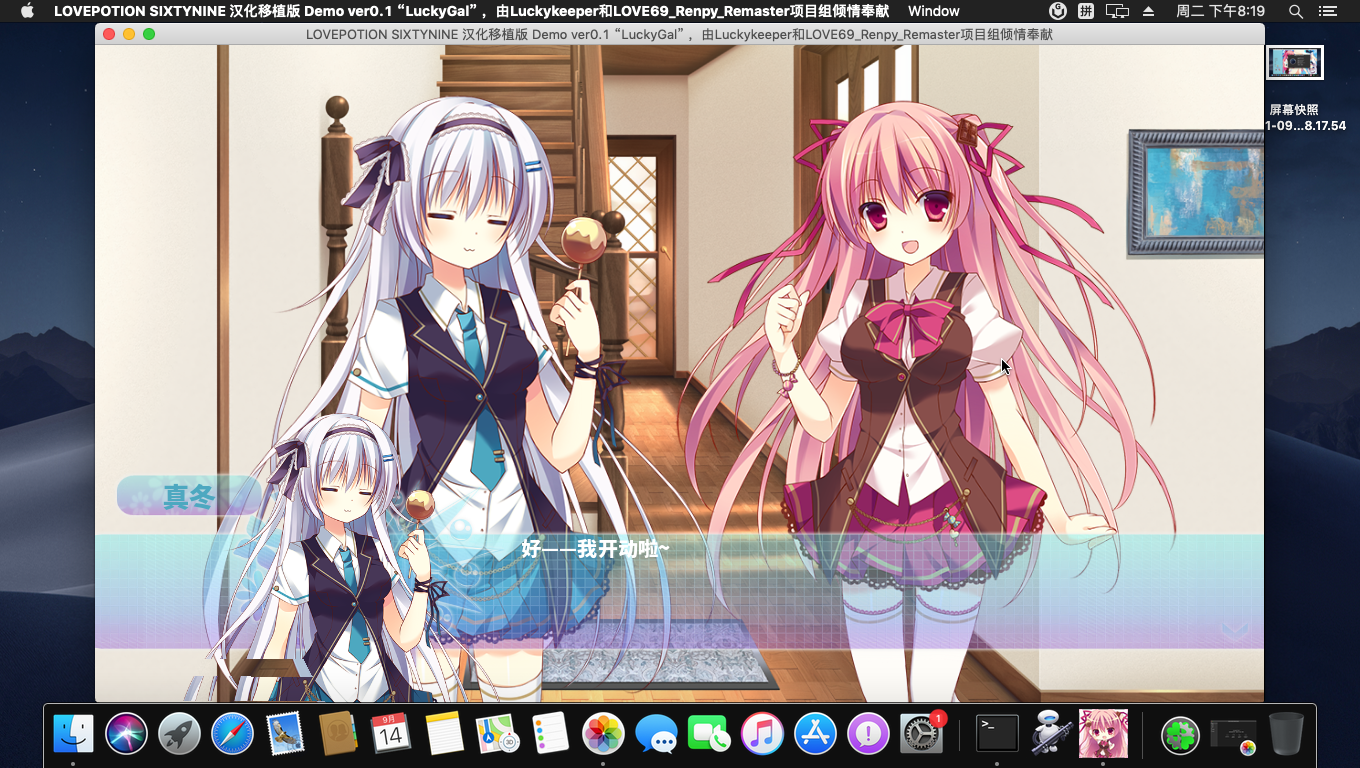The height and width of the screenshot is (768, 1360).
Task: Open Feedback Assistant purple icon
Action: tap(868, 734)
